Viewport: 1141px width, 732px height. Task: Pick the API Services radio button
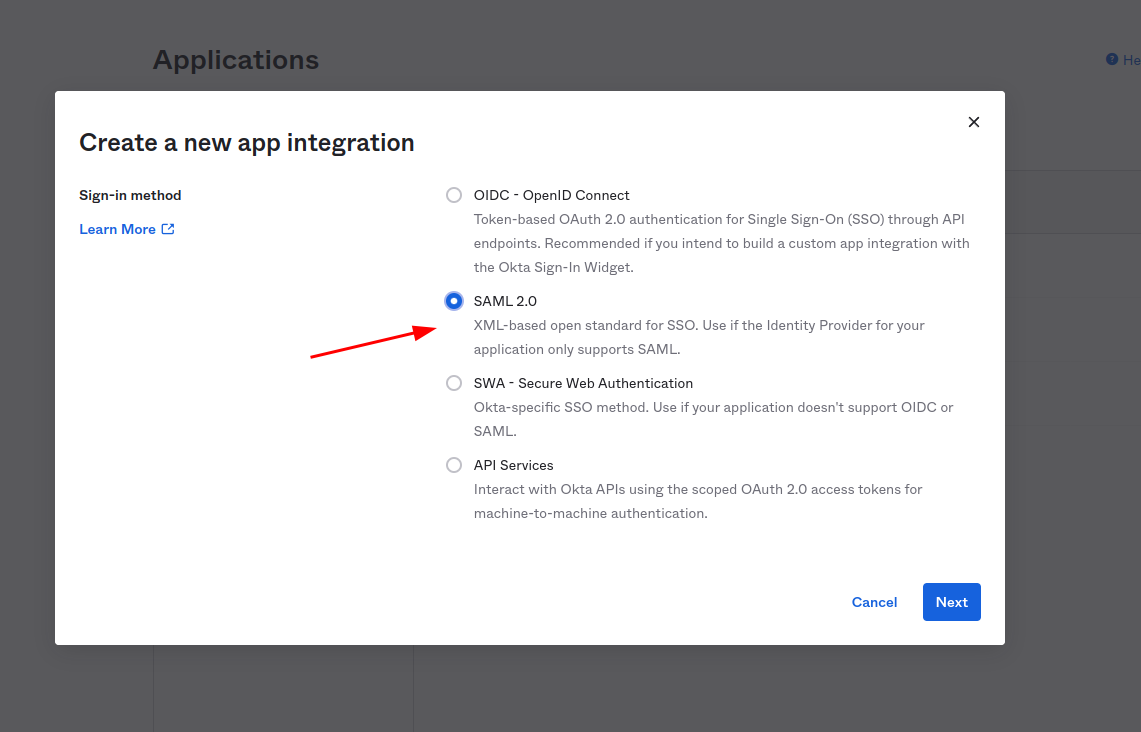(x=454, y=465)
